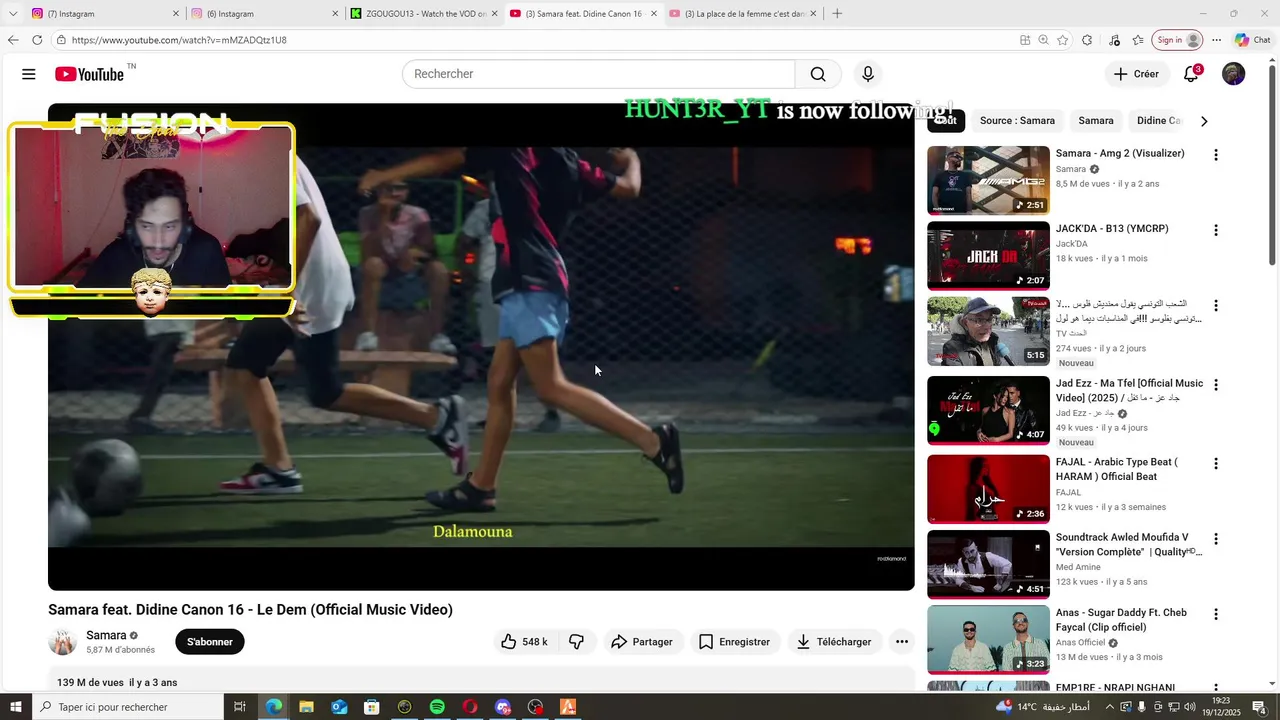Open options for JACK'DA - B13 video

(x=1216, y=230)
